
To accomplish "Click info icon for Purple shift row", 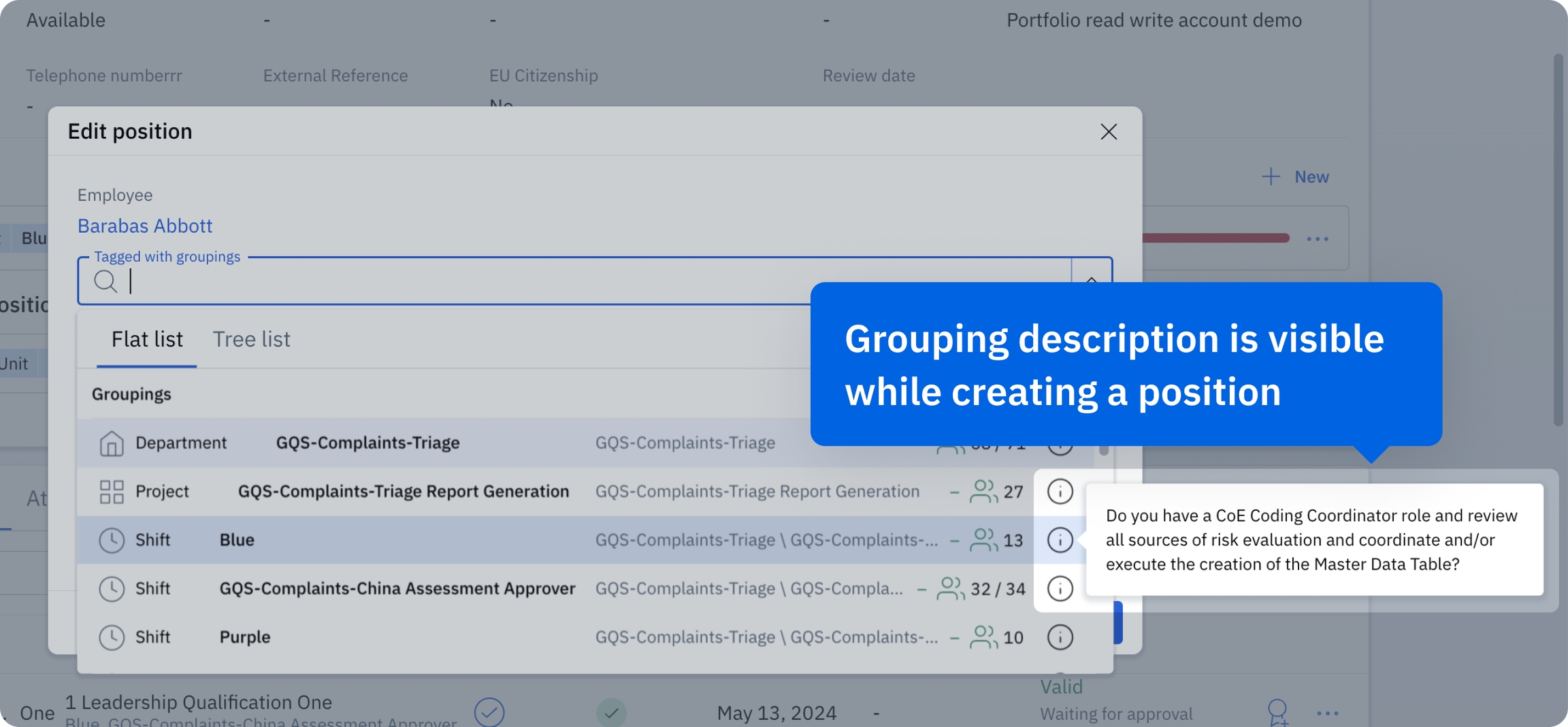I will (x=1060, y=637).
